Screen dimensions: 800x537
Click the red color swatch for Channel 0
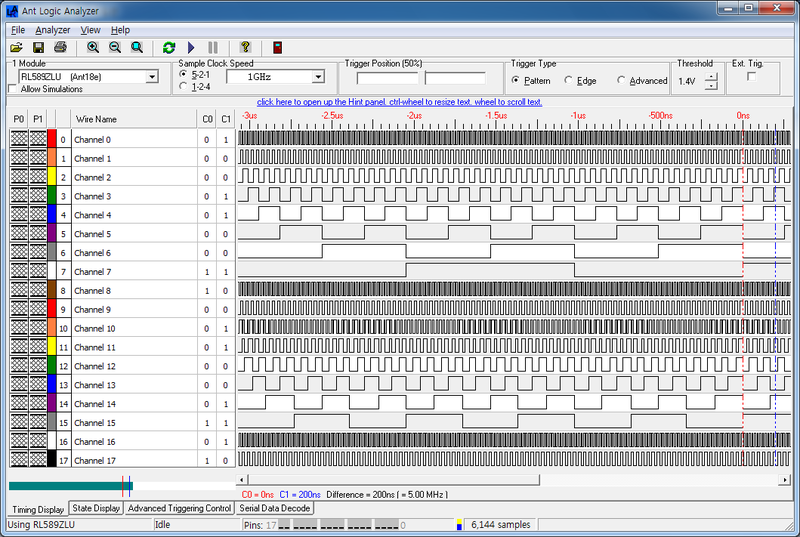click(x=52, y=140)
